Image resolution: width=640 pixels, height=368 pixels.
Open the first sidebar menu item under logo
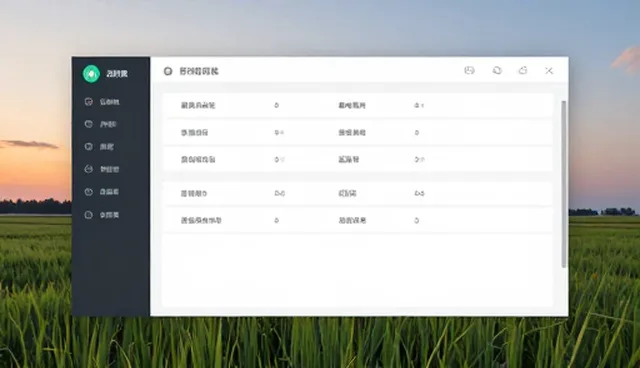pyautogui.click(x=102, y=102)
